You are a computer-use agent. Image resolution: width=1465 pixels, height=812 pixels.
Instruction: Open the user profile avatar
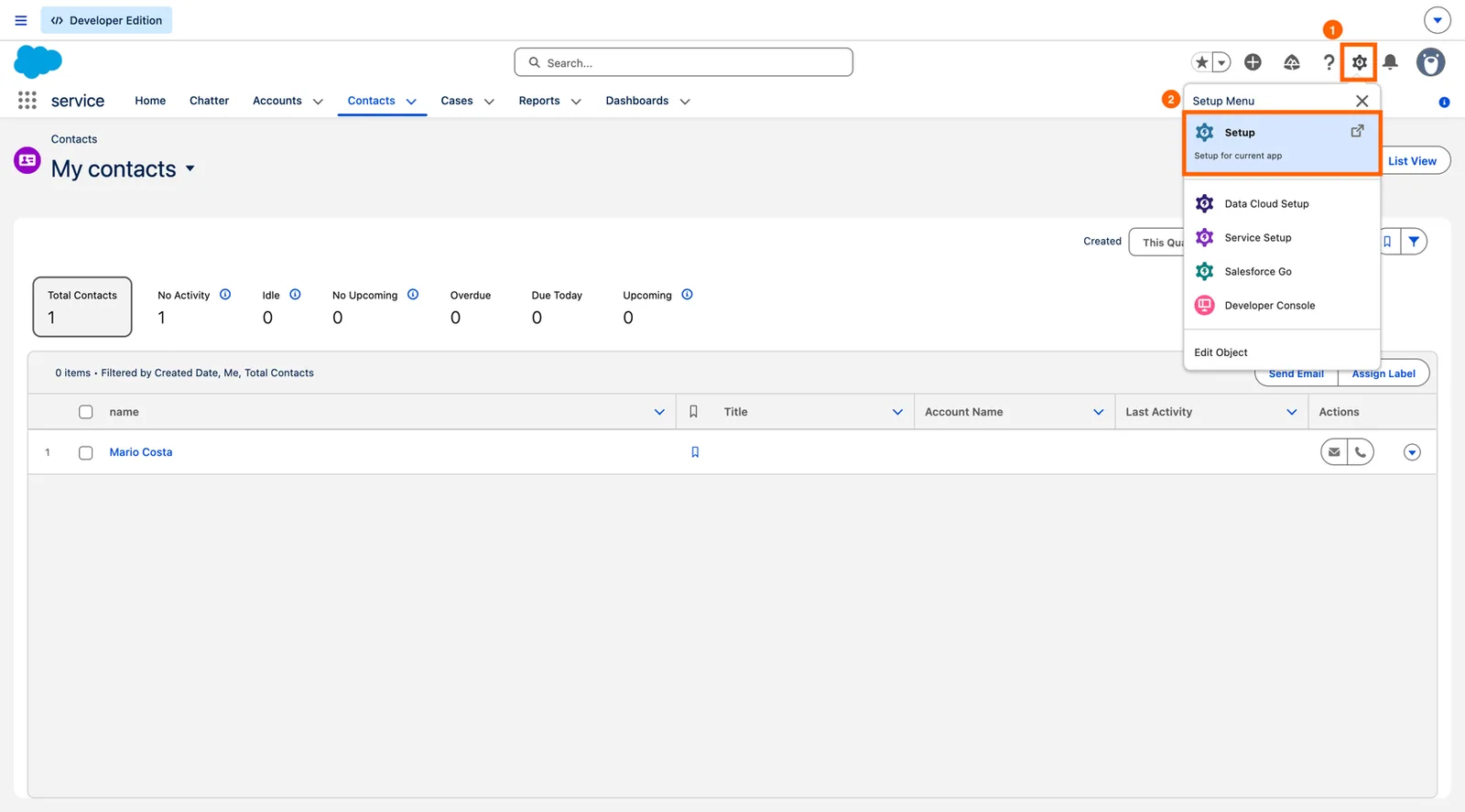[1430, 62]
